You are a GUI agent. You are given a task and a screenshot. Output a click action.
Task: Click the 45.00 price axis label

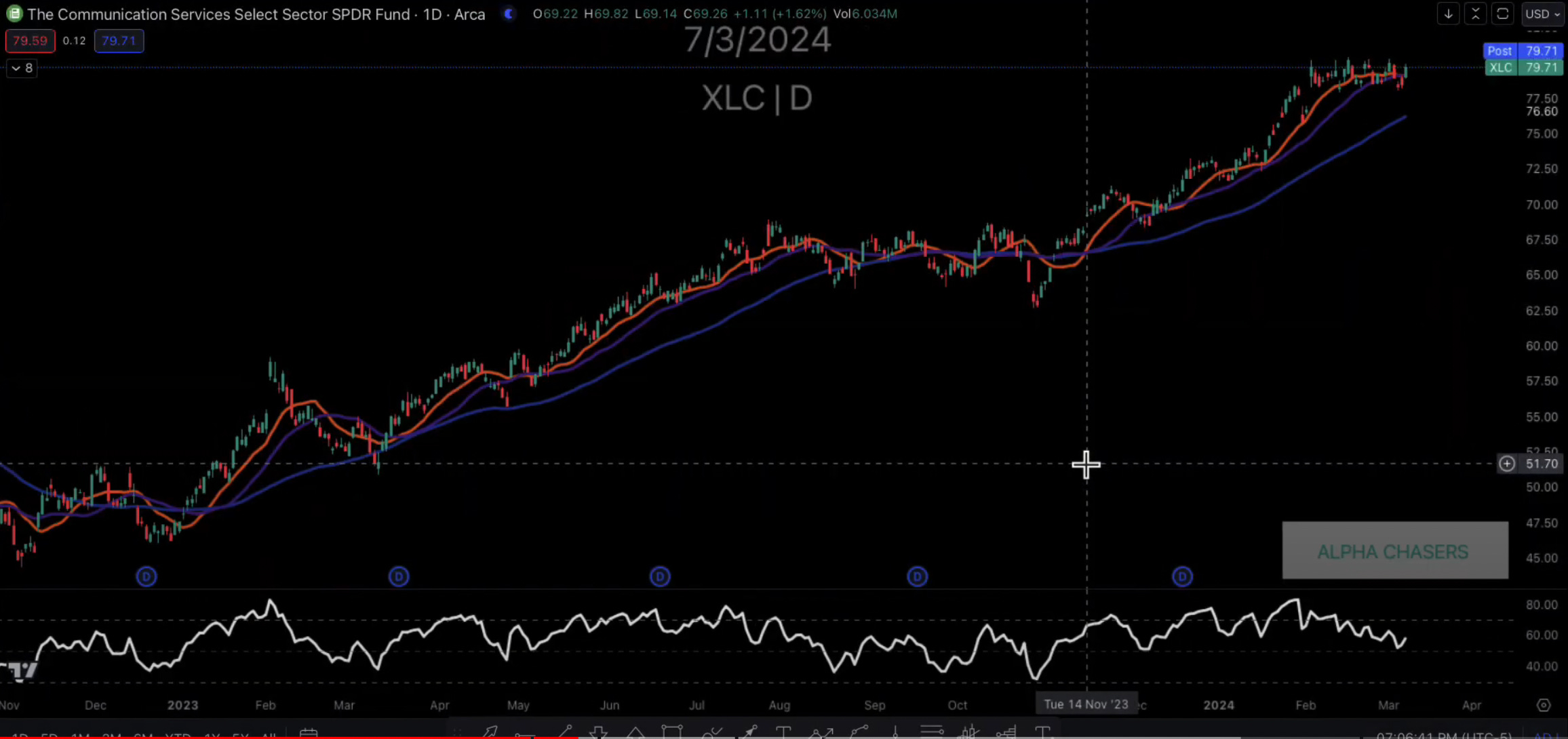pyautogui.click(x=1542, y=559)
